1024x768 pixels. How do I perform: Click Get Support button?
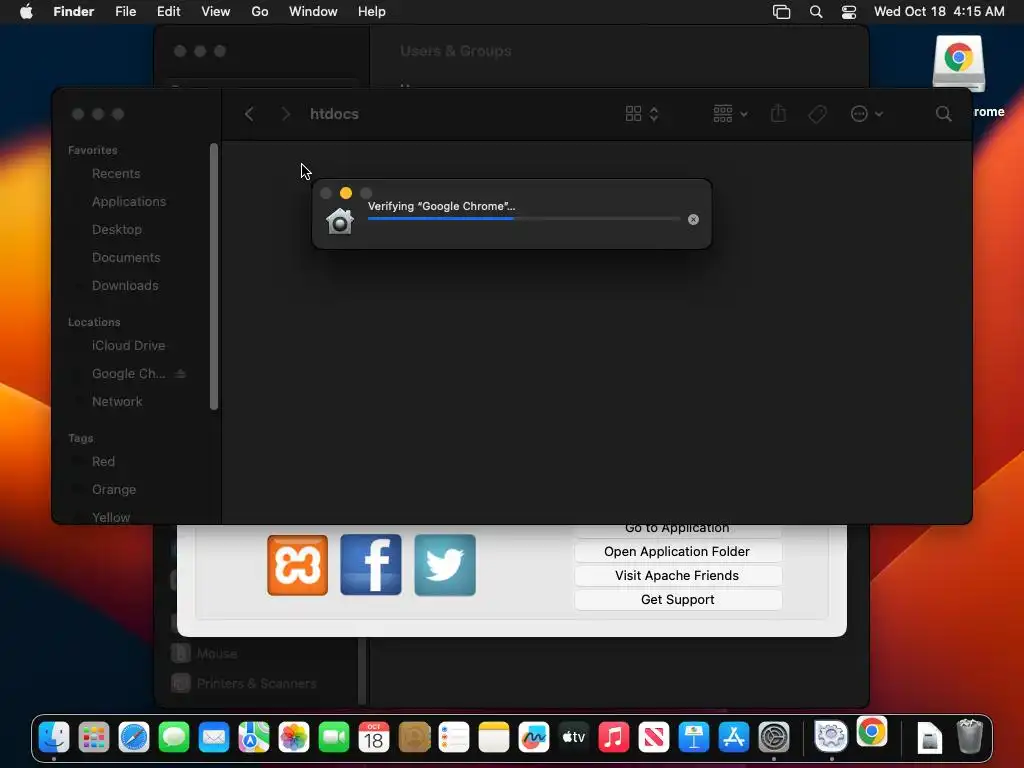coord(678,600)
